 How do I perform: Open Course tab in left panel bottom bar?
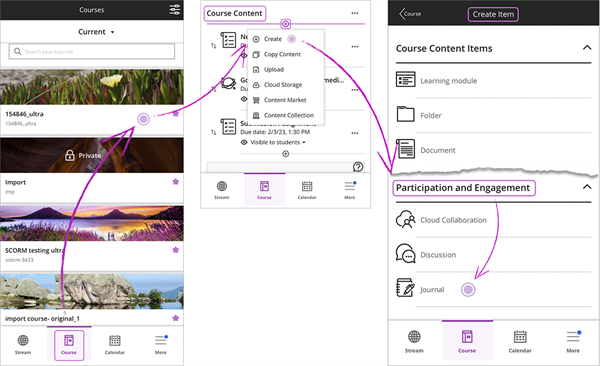point(69,345)
